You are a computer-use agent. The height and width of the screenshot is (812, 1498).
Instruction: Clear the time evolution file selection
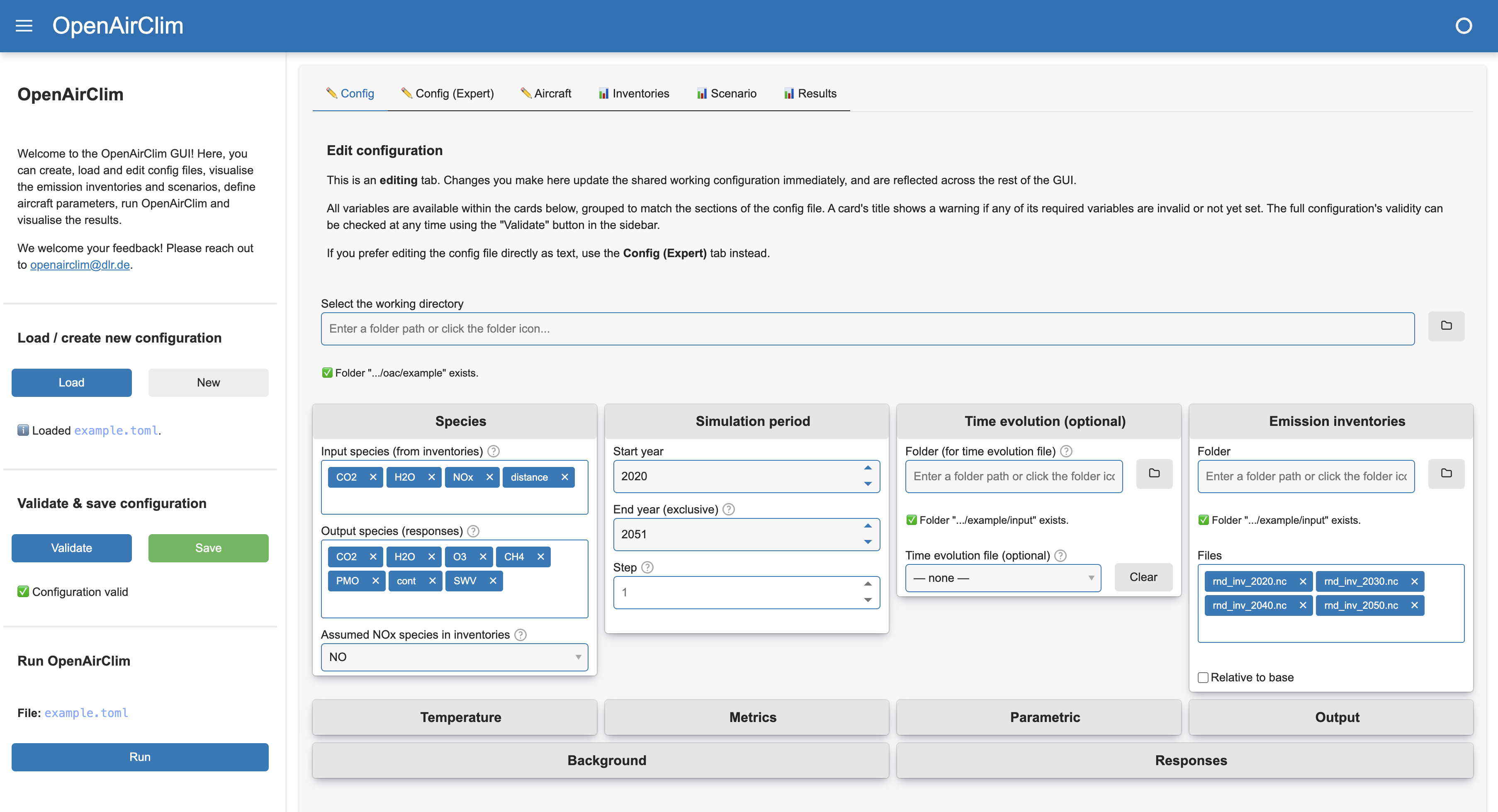(1143, 578)
